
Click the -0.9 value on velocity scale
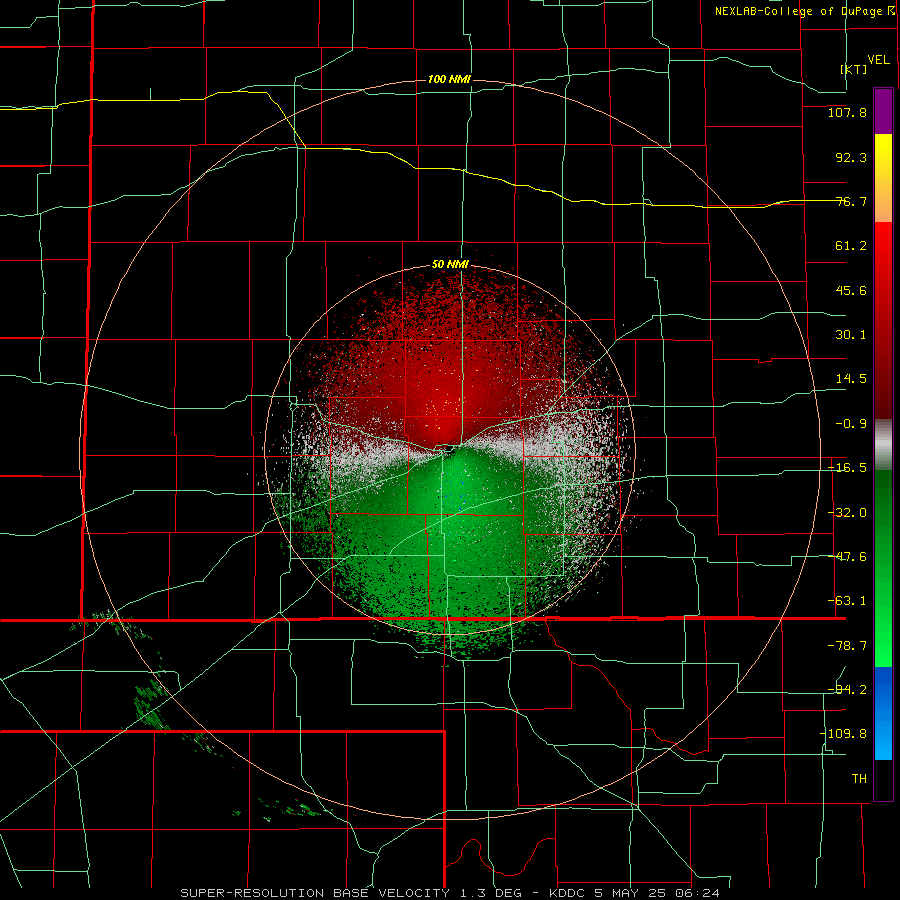[851, 424]
